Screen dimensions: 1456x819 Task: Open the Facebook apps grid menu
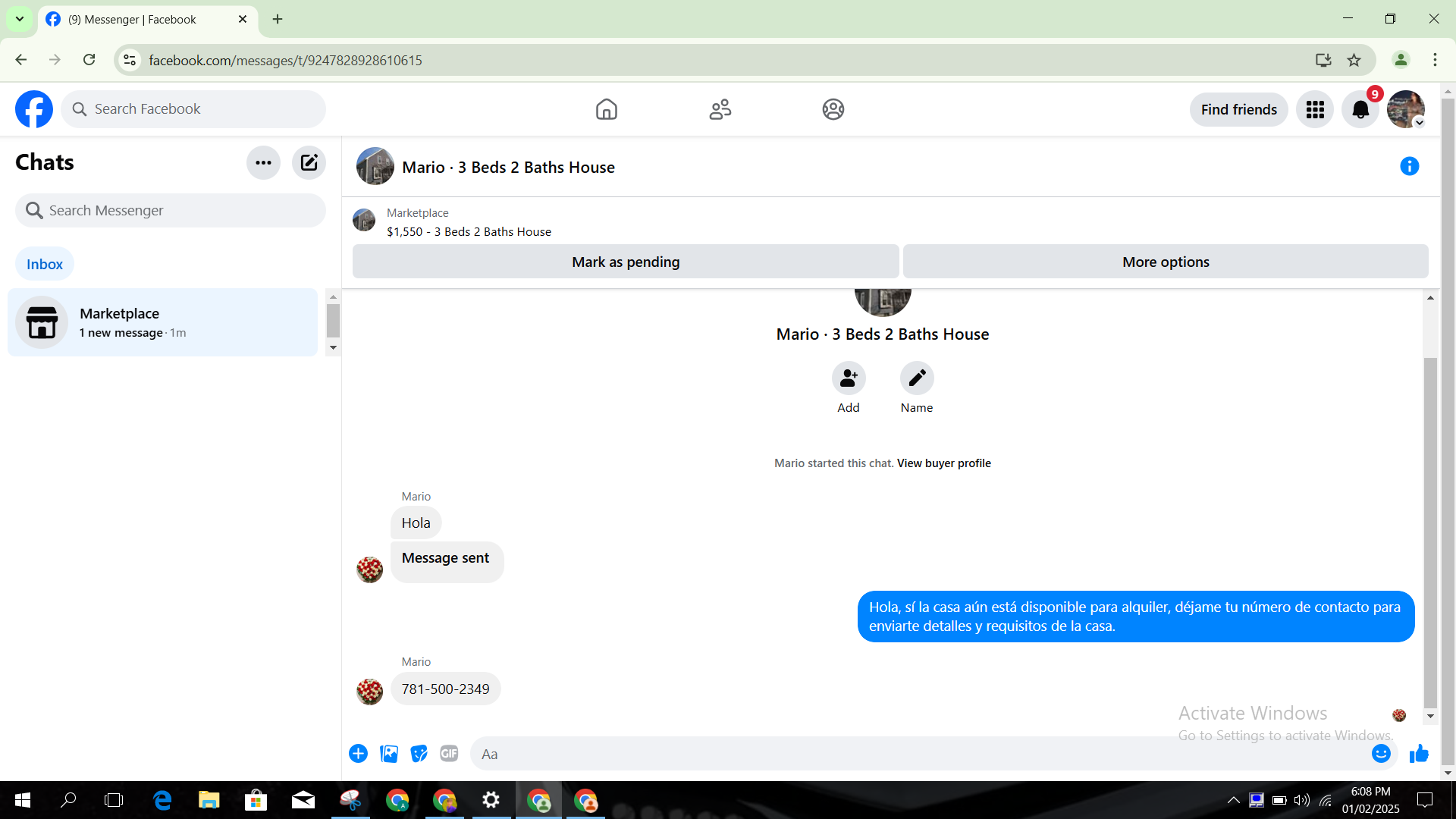click(x=1315, y=110)
